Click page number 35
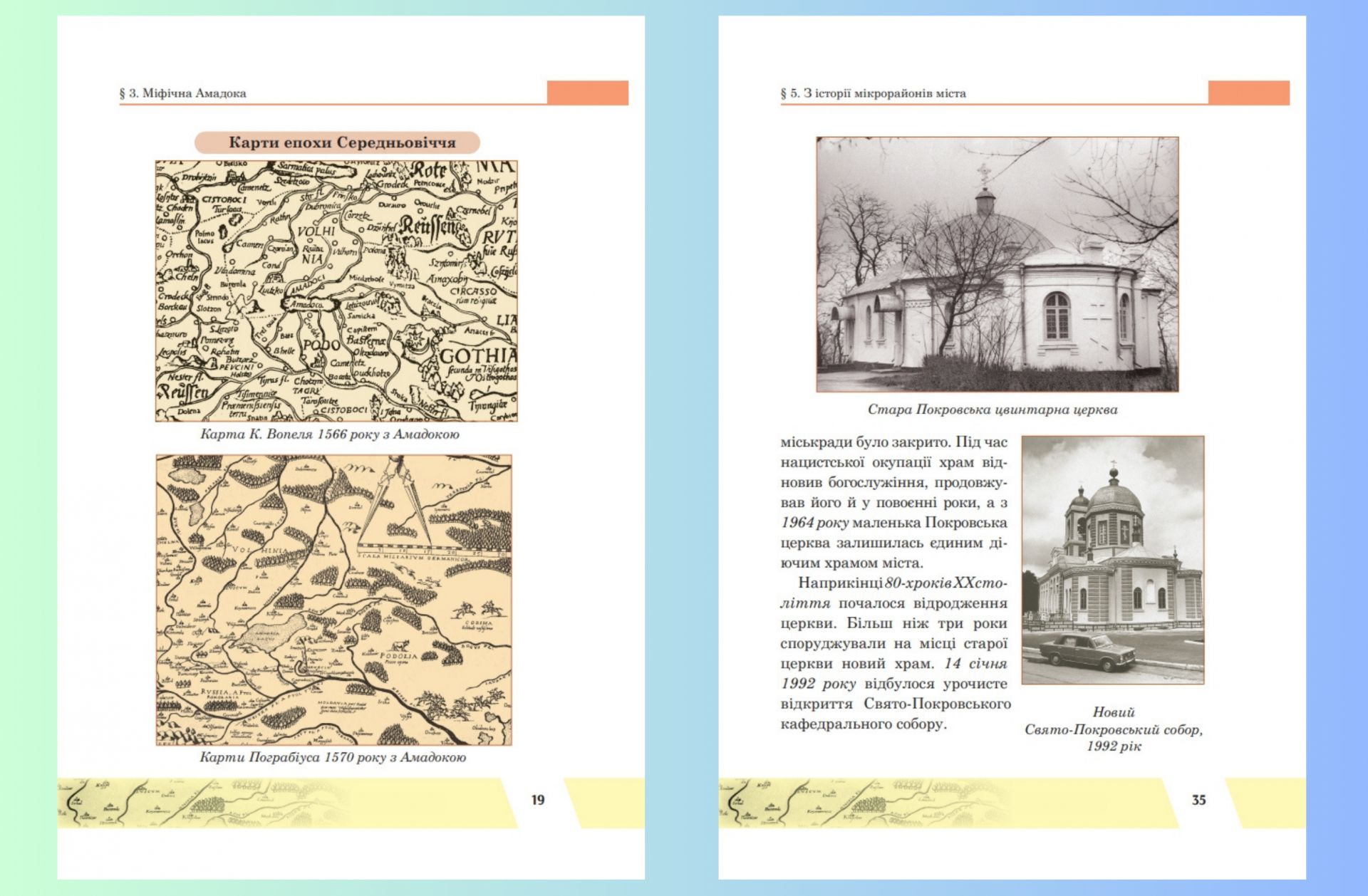Image resolution: width=1368 pixels, height=896 pixels. (1199, 800)
